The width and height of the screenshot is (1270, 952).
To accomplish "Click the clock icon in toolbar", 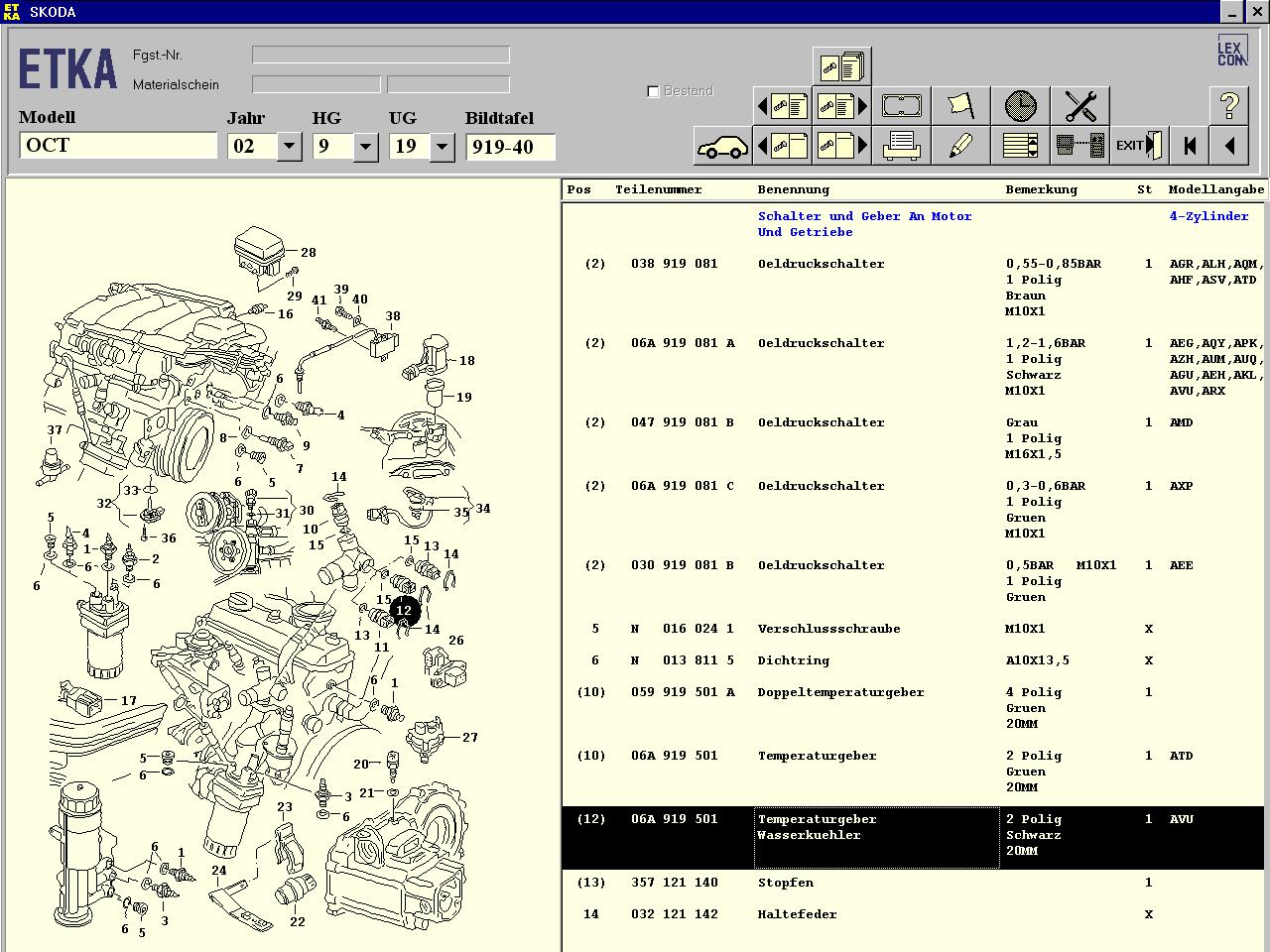I will (x=1020, y=106).
